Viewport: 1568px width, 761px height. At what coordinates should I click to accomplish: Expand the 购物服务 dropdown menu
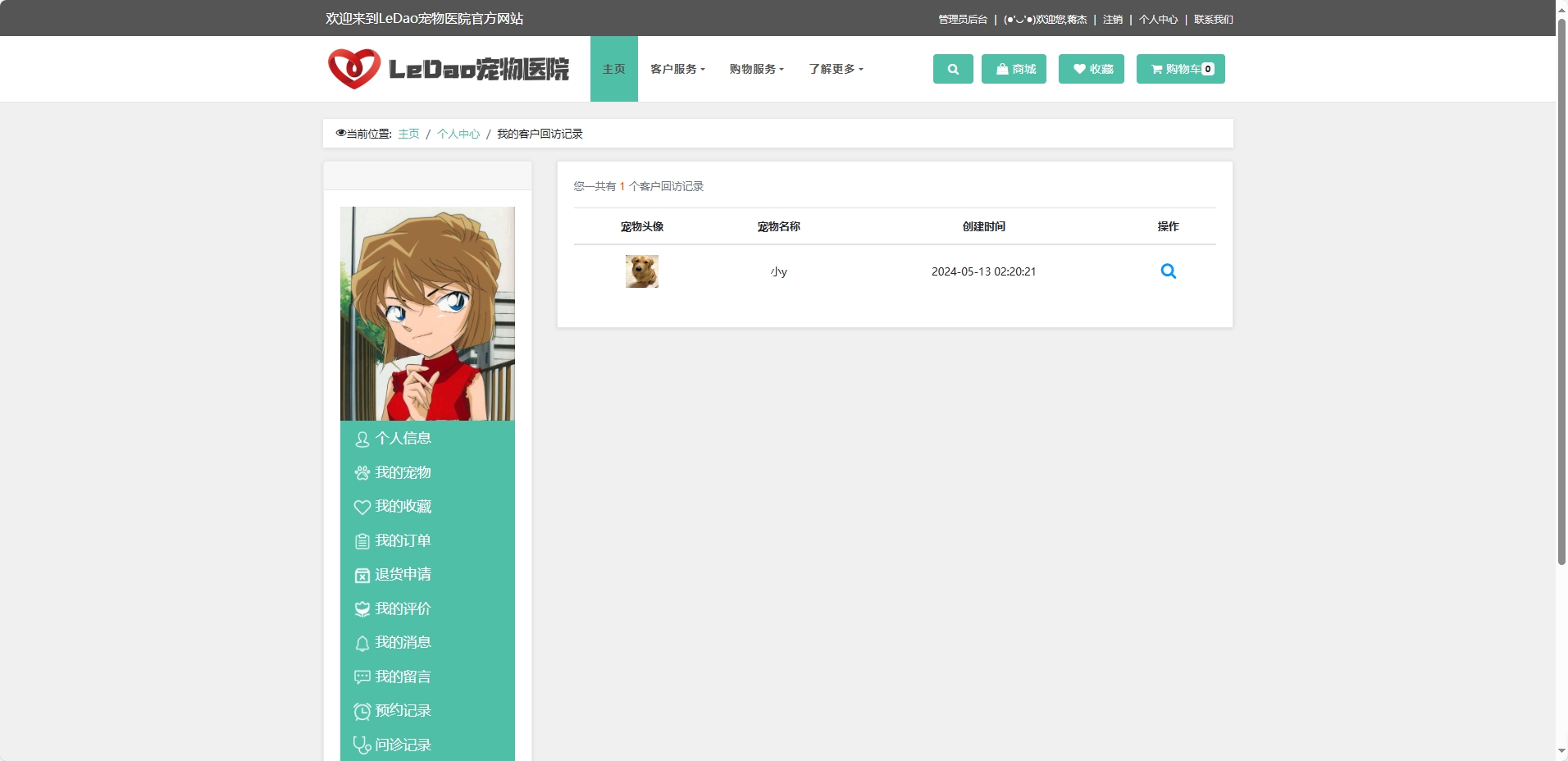pyautogui.click(x=755, y=69)
